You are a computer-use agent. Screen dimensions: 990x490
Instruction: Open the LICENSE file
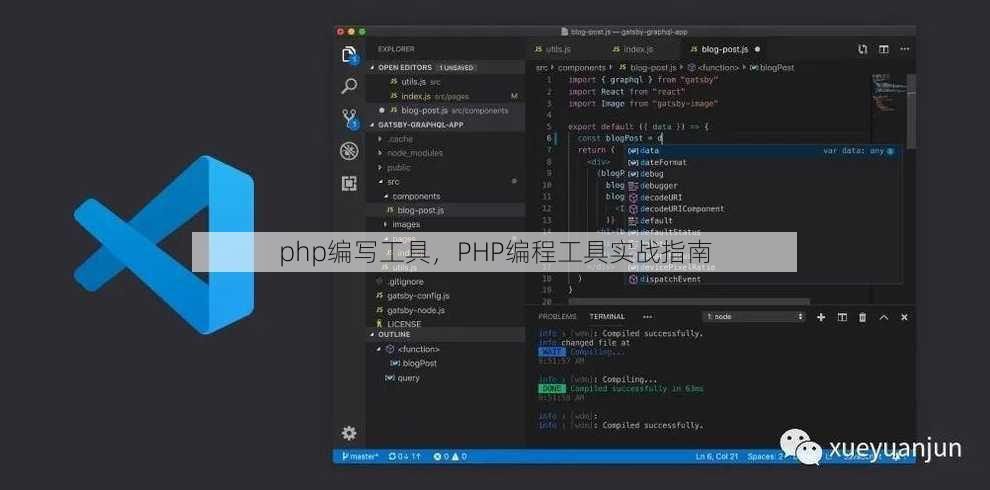pos(445,324)
